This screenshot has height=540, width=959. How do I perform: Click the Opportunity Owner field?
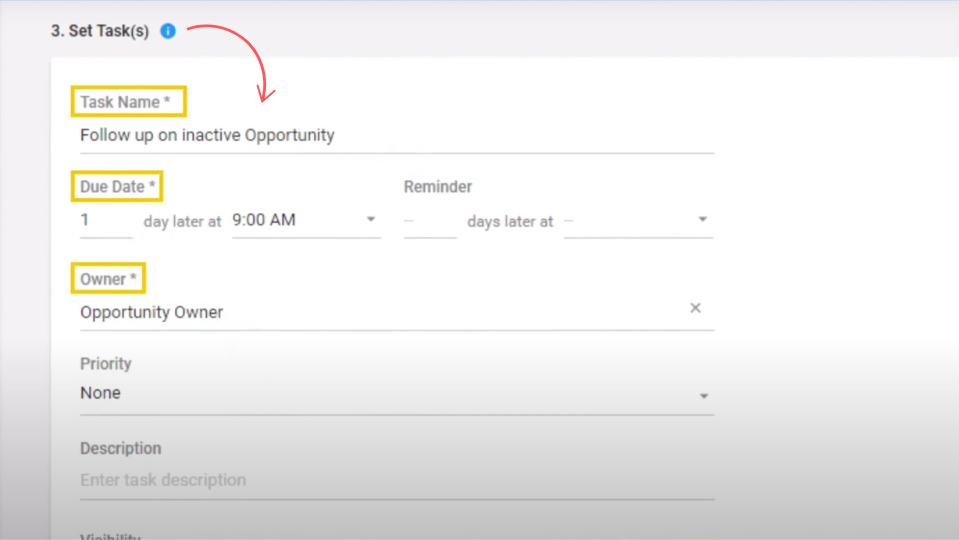coord(397,313)
